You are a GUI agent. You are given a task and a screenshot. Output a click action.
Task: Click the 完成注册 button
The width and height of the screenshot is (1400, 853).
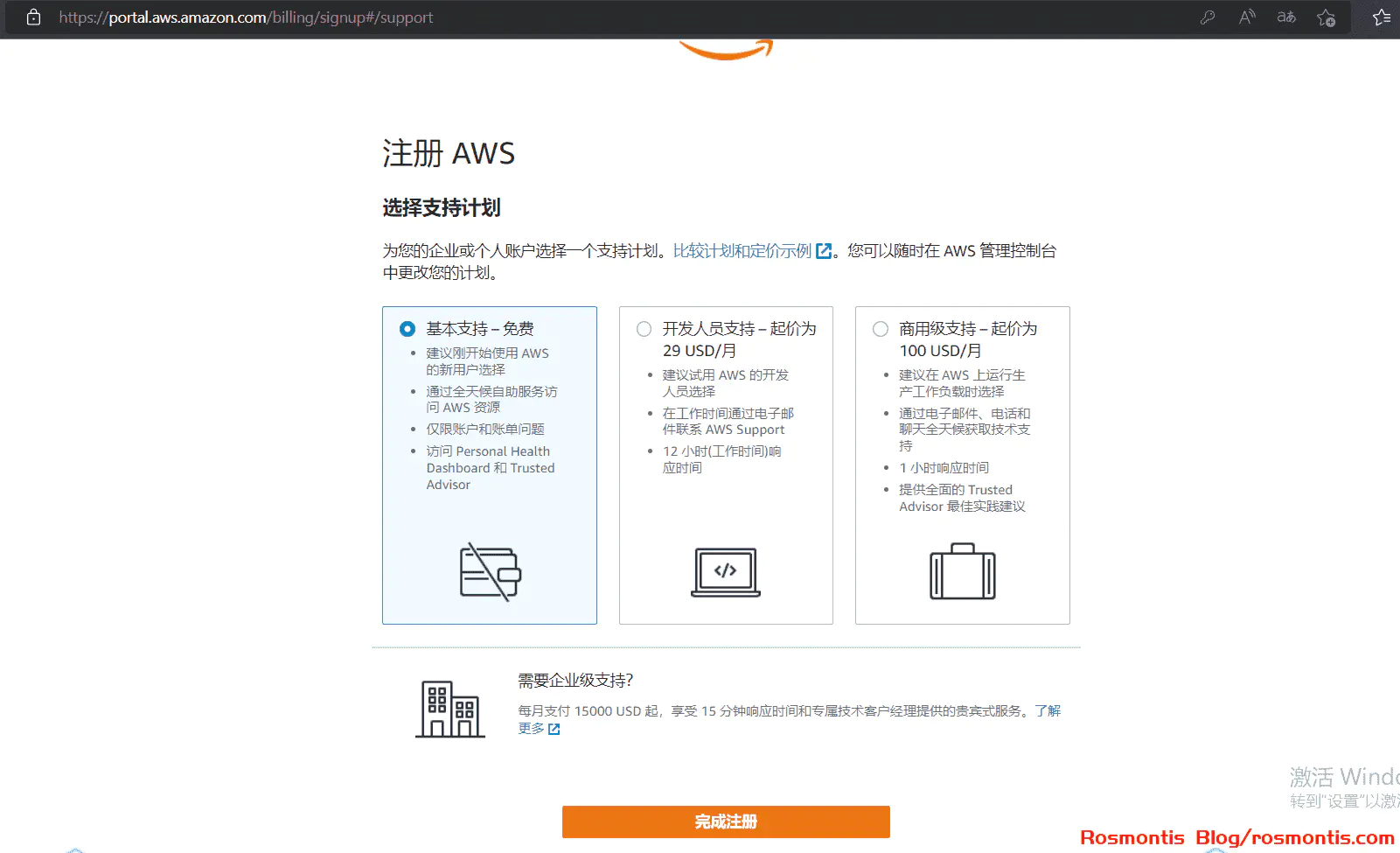(726, 822)
